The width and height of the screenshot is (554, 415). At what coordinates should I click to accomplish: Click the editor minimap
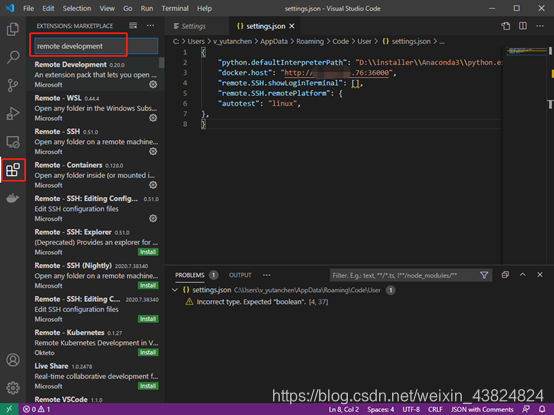click(526, 51)
